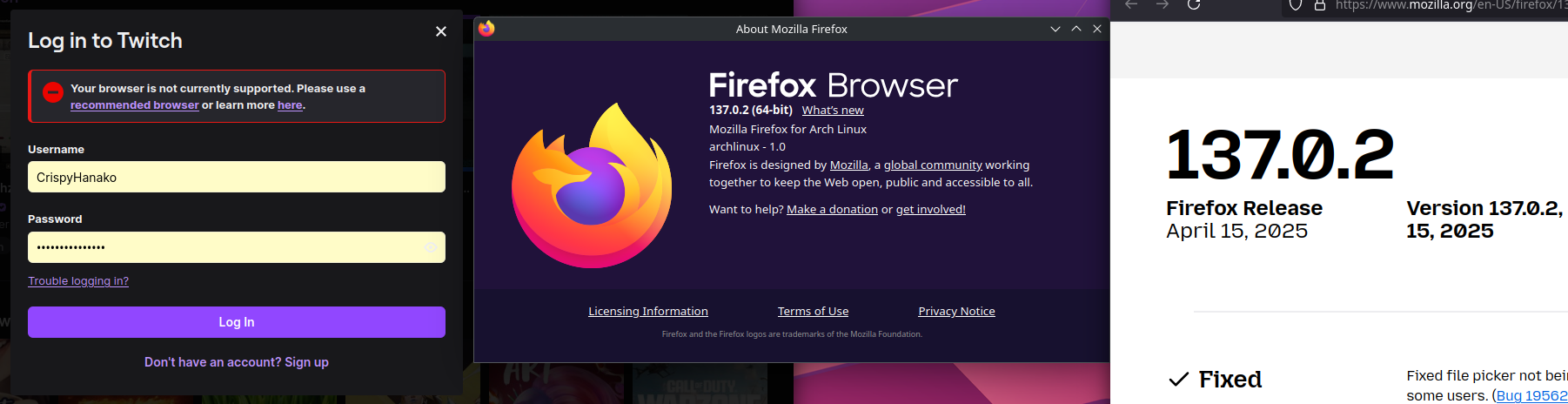Click the large Firefox logo image

[x=592, y=185]
